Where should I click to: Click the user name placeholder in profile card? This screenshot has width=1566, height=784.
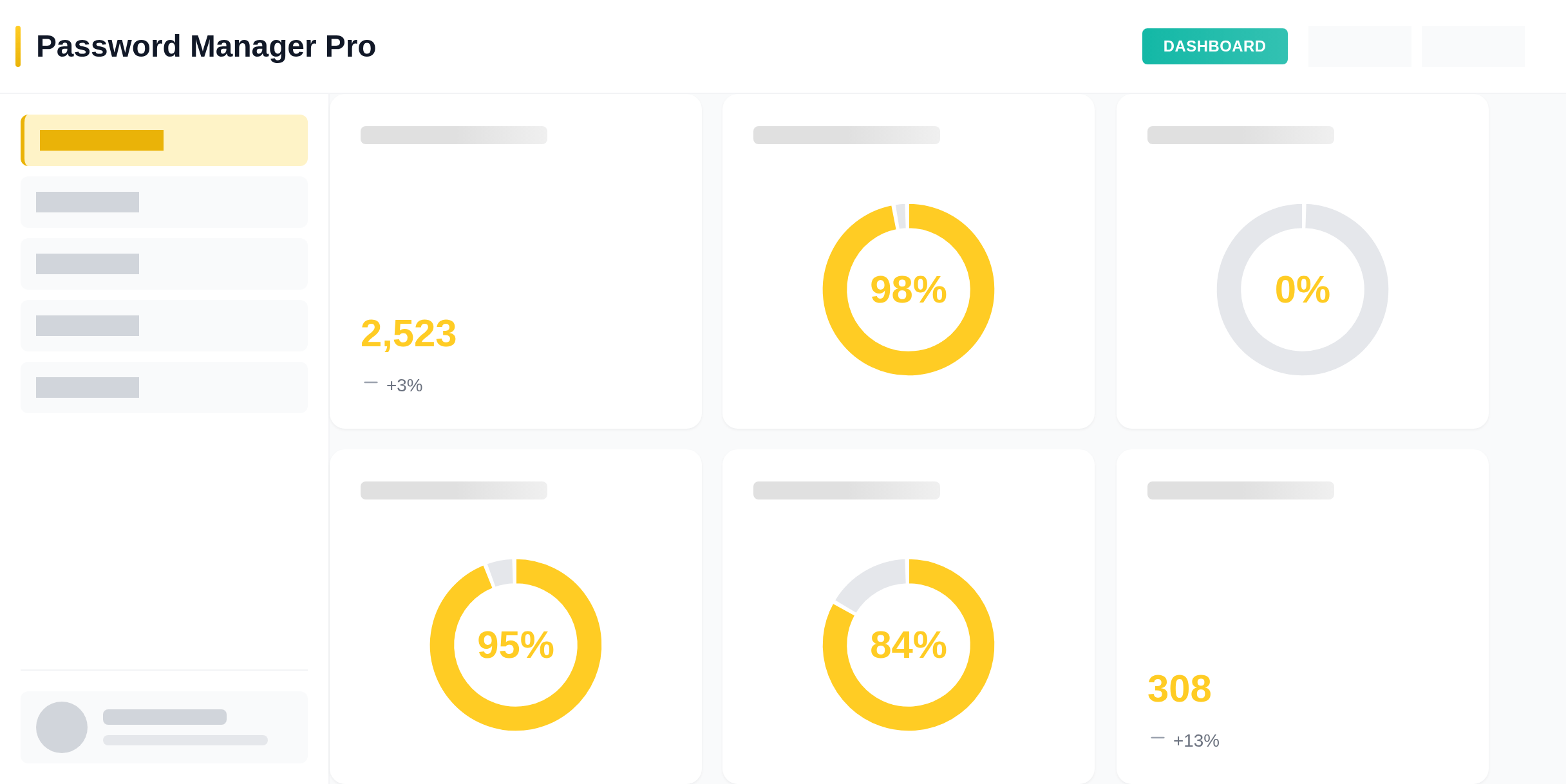[x=165, y=717]
